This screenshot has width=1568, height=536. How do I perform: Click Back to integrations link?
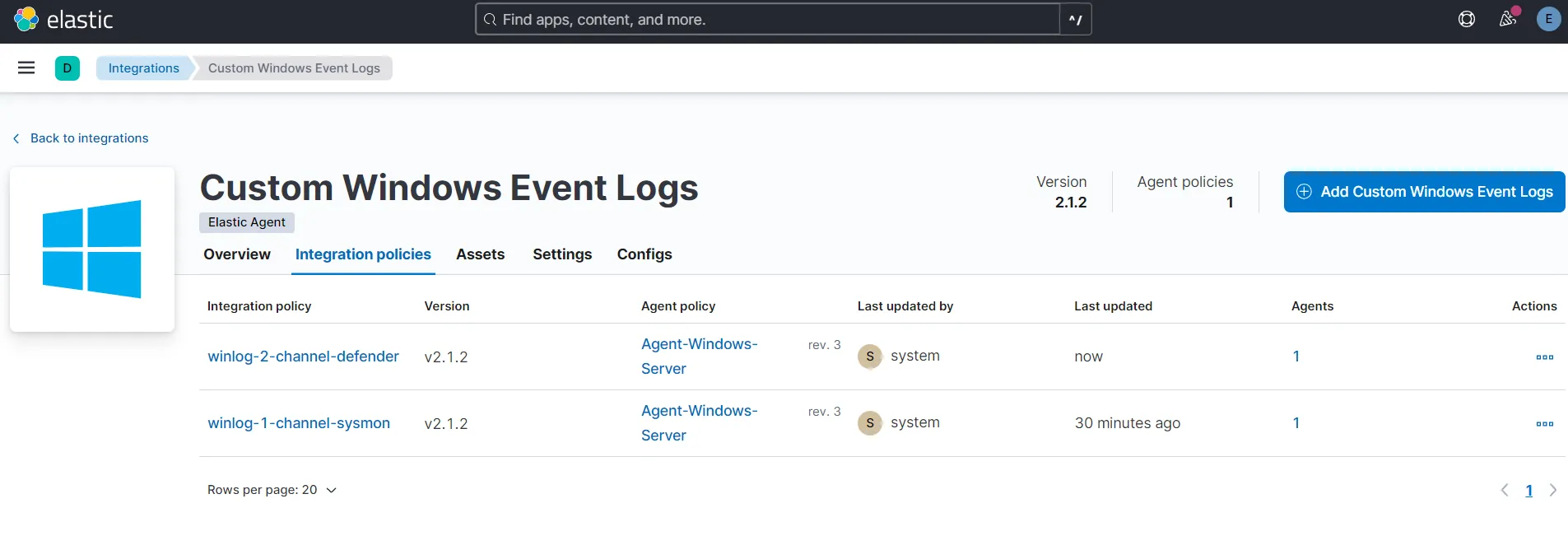(x=81, y=138)
